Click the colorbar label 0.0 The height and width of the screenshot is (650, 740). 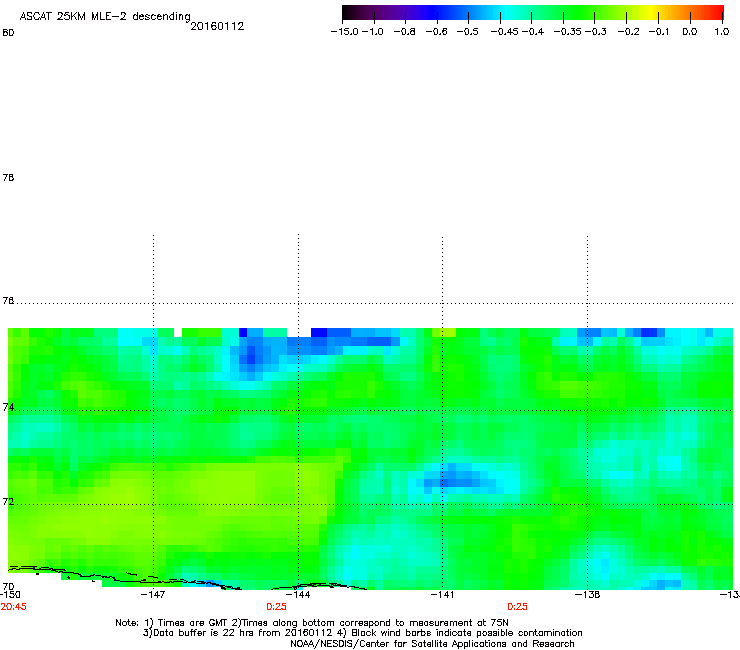click(690, 32)
